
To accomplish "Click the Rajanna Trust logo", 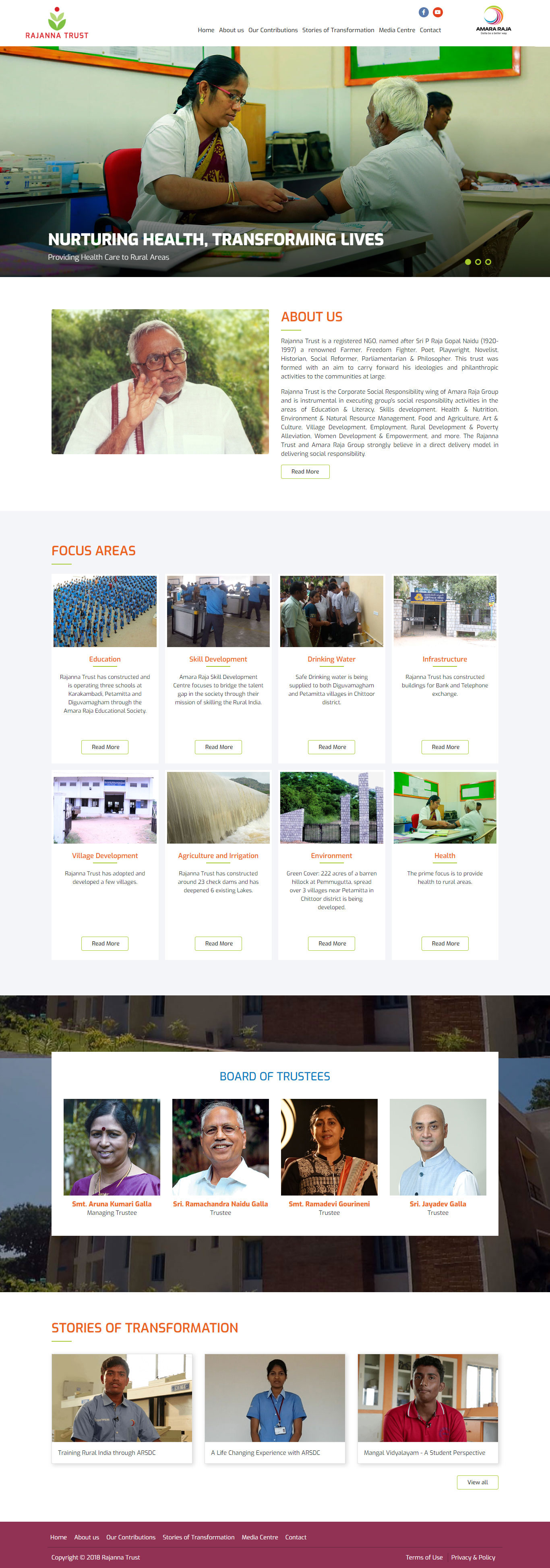I will [57, 23].
